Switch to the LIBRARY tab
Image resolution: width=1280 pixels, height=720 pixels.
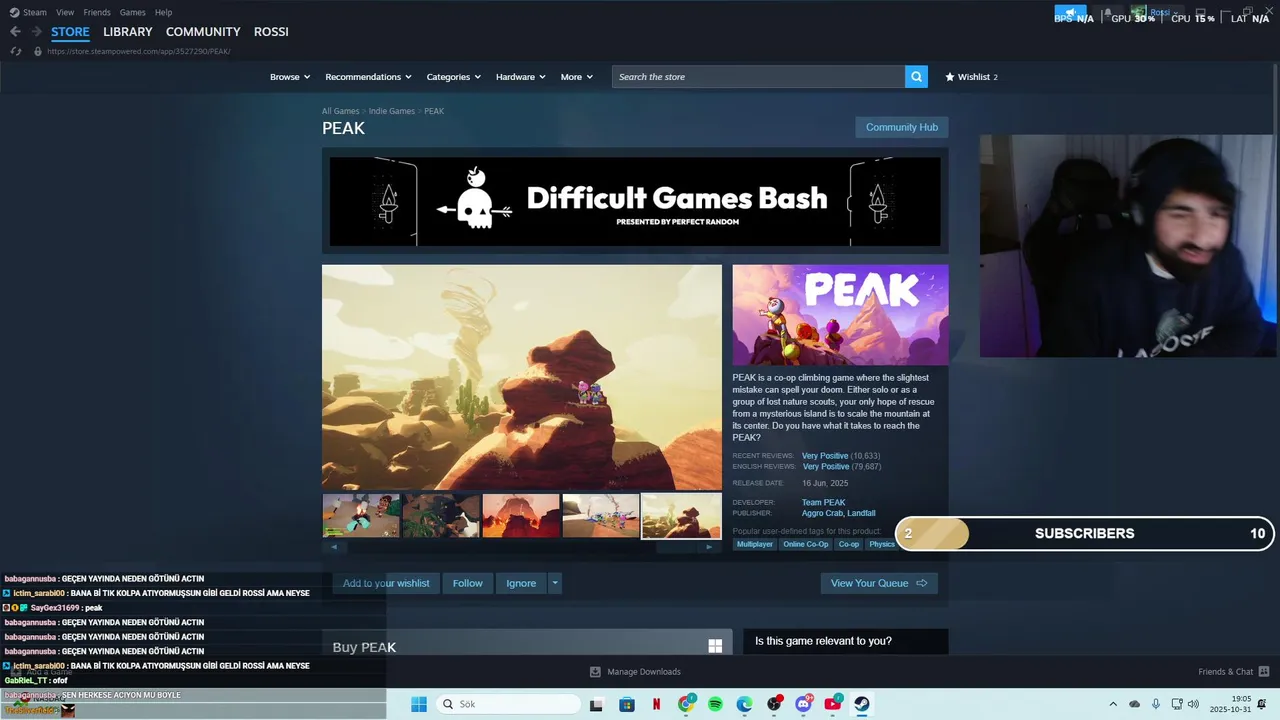coord(128,32)
